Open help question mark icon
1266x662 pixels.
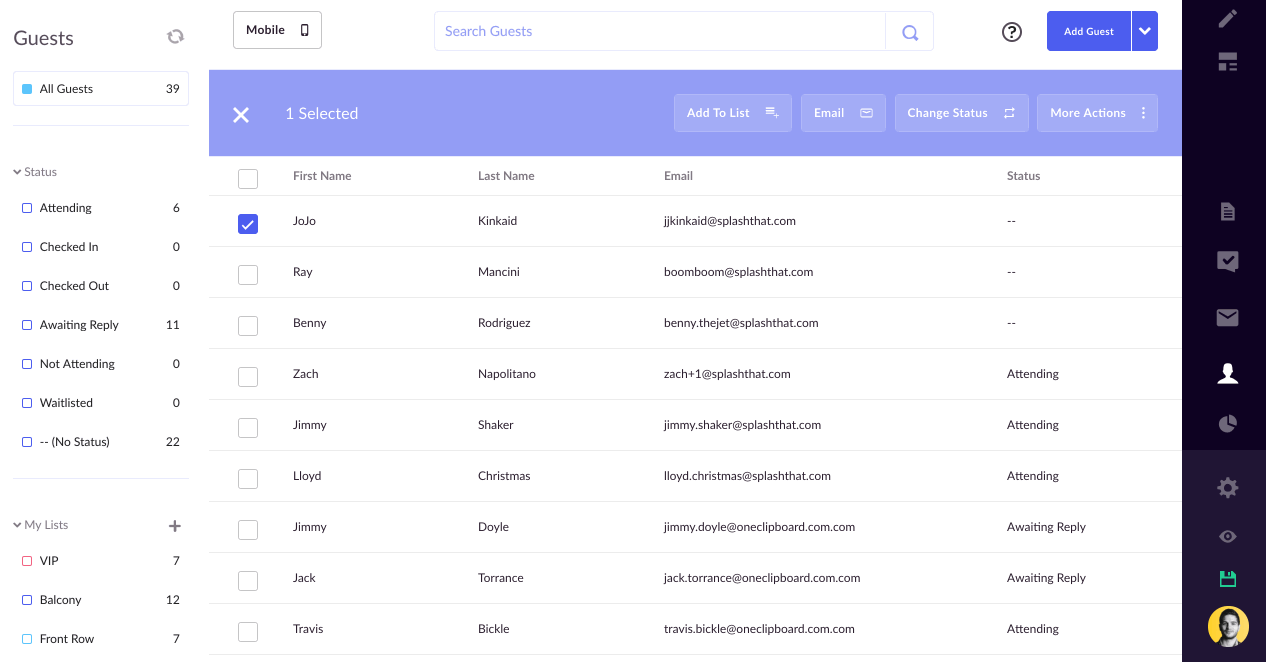[x=1012, y=32]
